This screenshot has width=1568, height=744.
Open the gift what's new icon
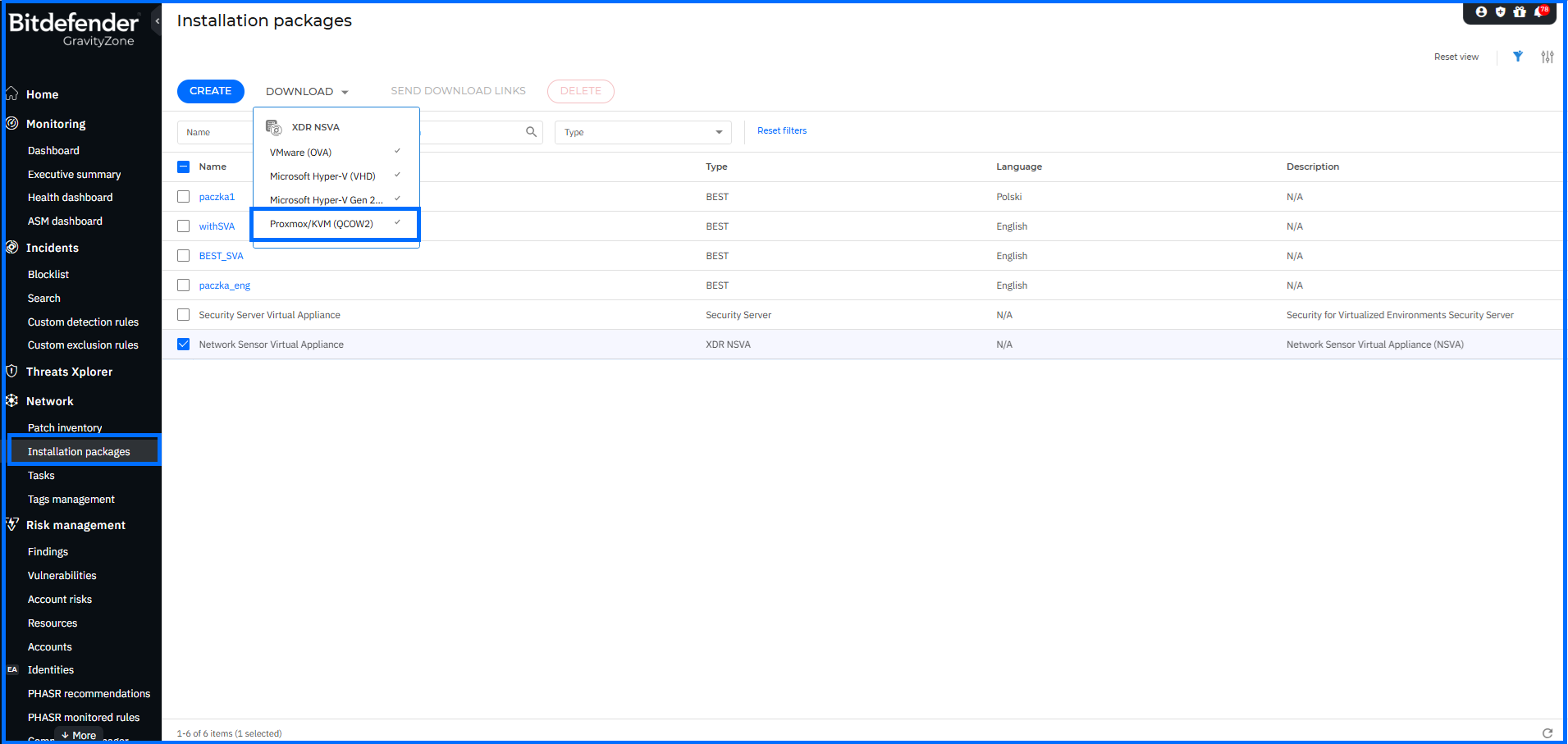click(x=1520, y=11)
